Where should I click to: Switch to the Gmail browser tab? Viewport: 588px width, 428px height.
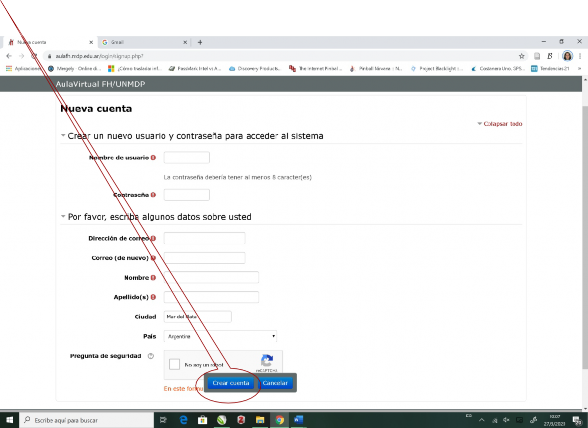144,42
